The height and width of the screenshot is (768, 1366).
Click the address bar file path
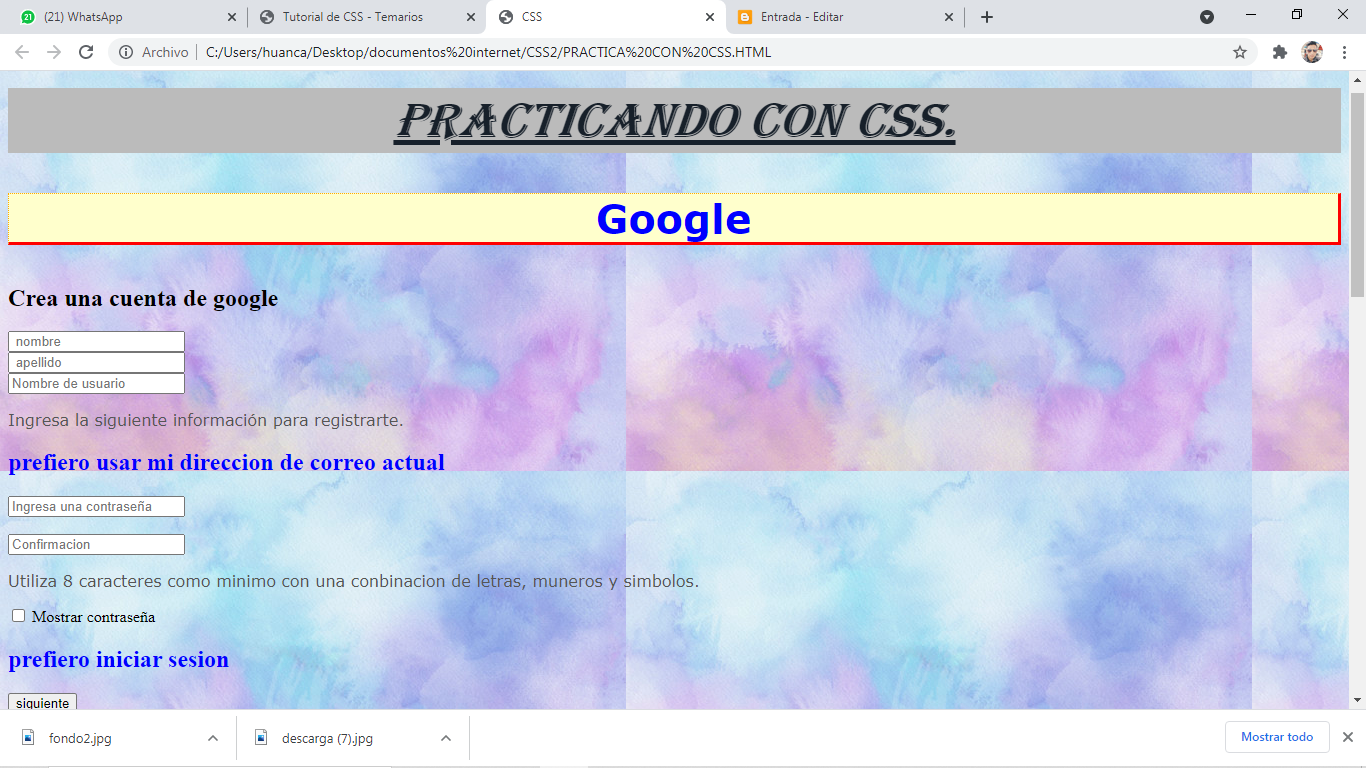pyautogui.click(x=488, y=52)
